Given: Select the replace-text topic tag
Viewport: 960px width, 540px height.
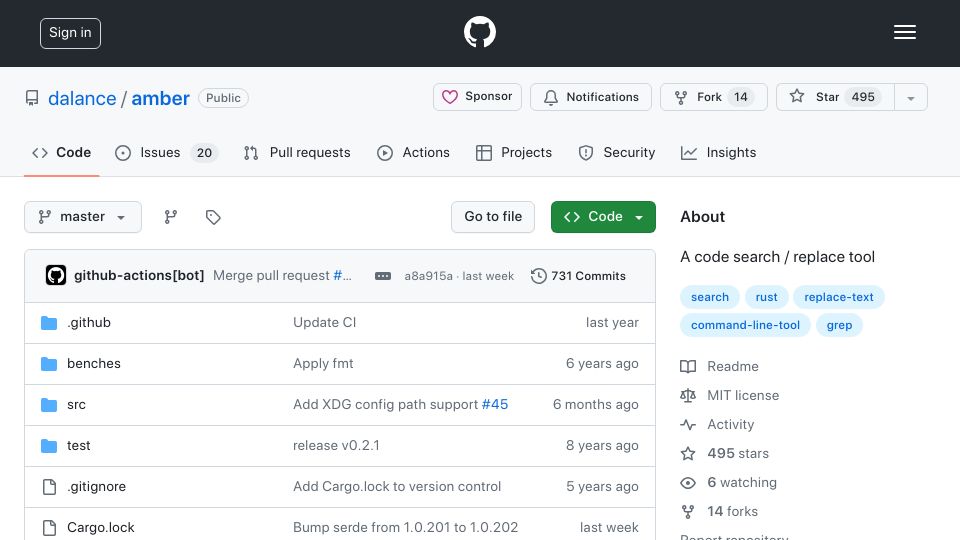Looking at the screenshot, I should pyautogui.click(x=839, y=297).
